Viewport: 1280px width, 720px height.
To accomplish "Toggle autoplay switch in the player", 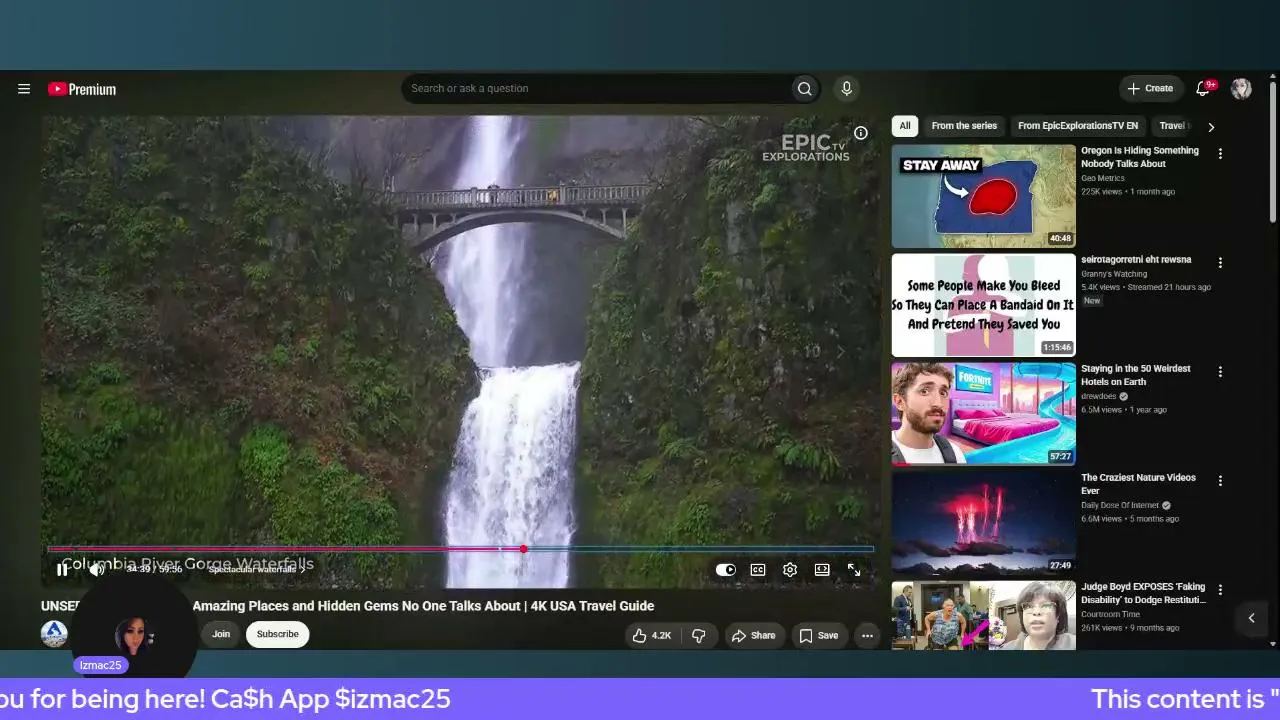I will coord(726,570).
